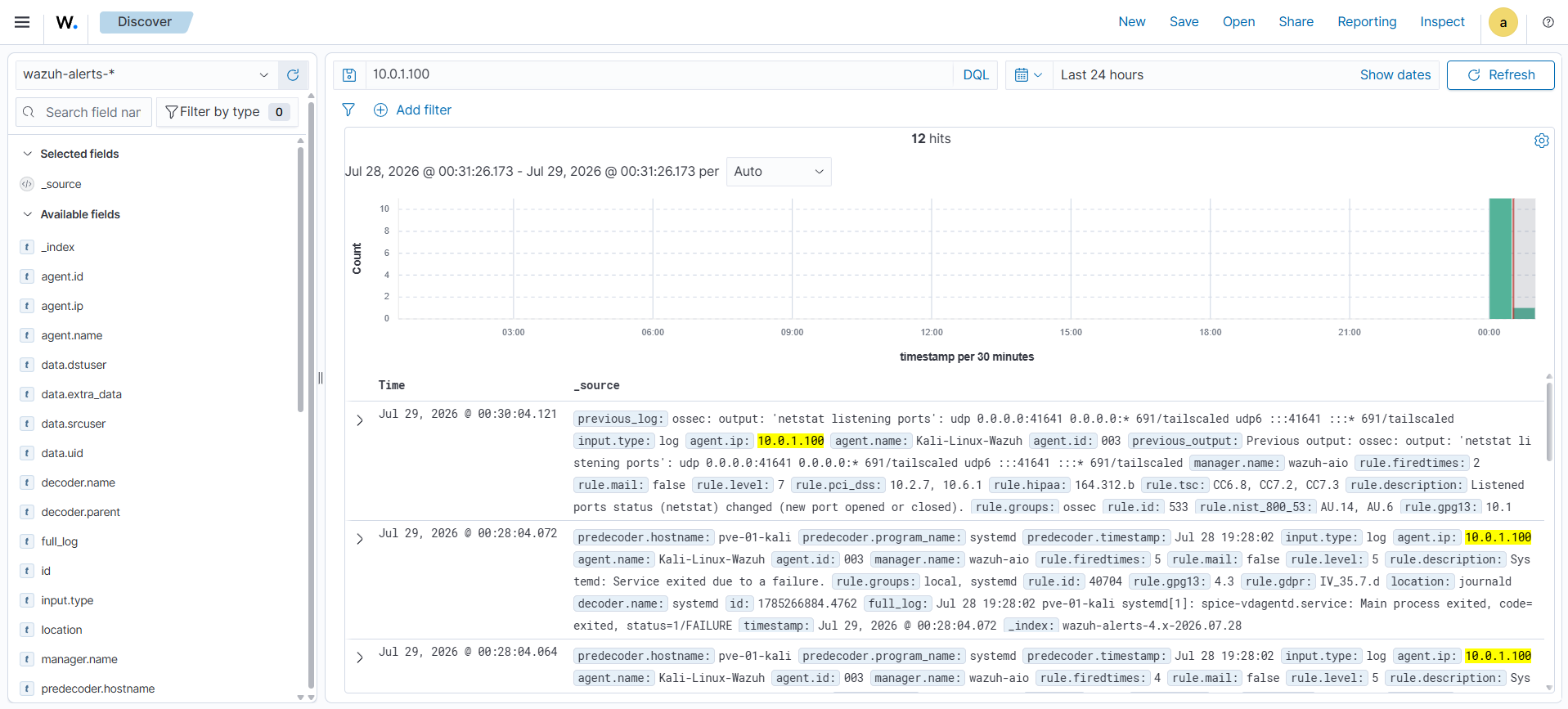
Task: Select the id field in list
Action: click(46, 571)
